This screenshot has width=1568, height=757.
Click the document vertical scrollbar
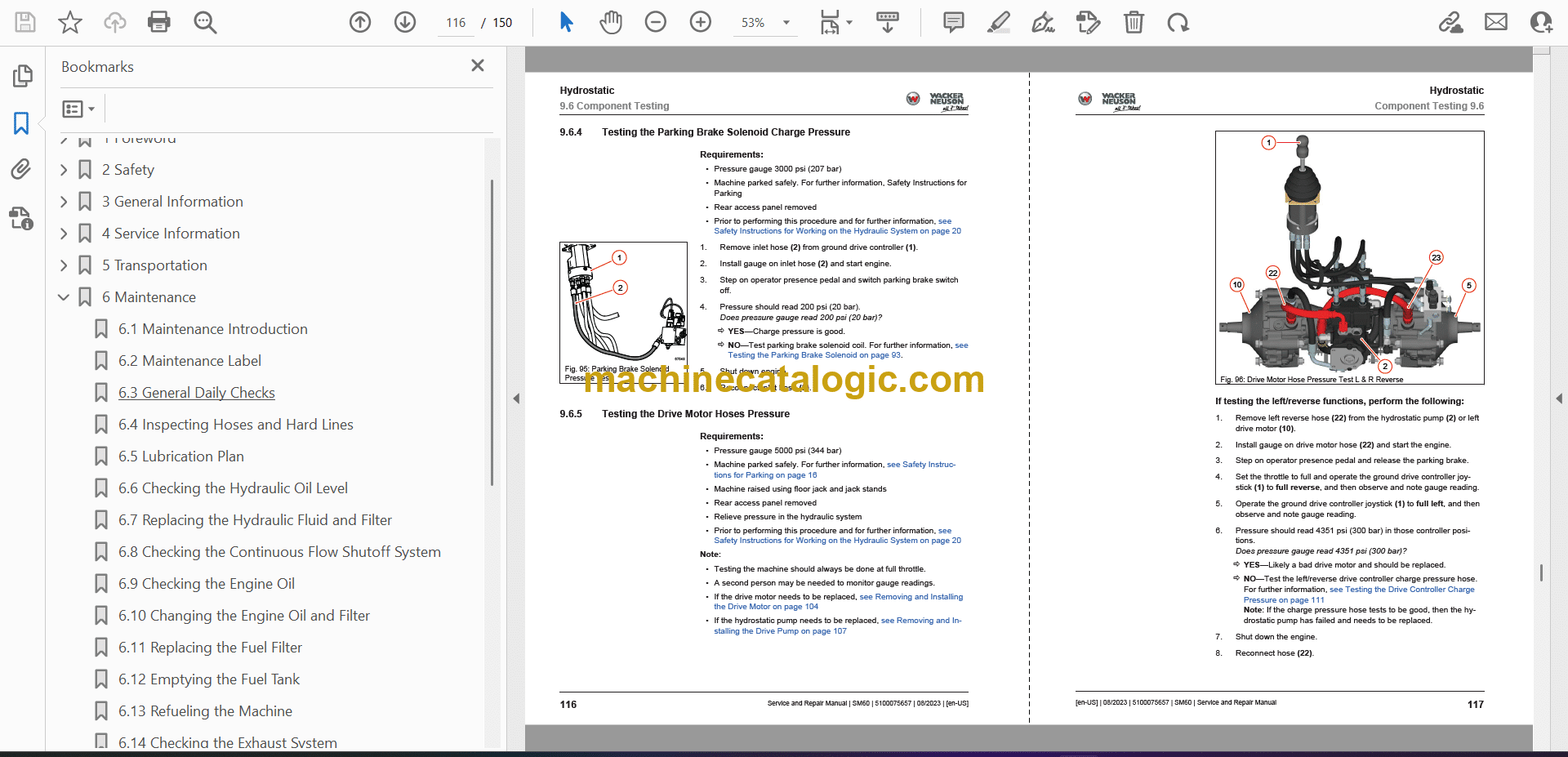coord(1541,572)
